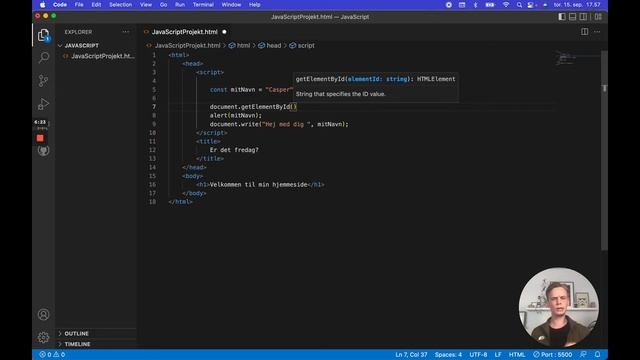Open the editor More Actions ellipsis
The height and width of the screenshot is (360, 640).
[597, 32]
